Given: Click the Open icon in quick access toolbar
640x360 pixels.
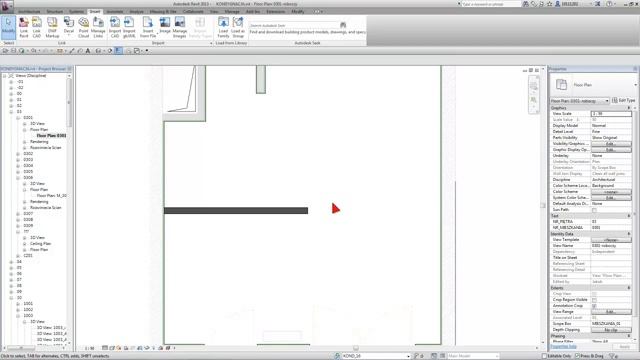Looking at the screenshot, I should [5, 51].
